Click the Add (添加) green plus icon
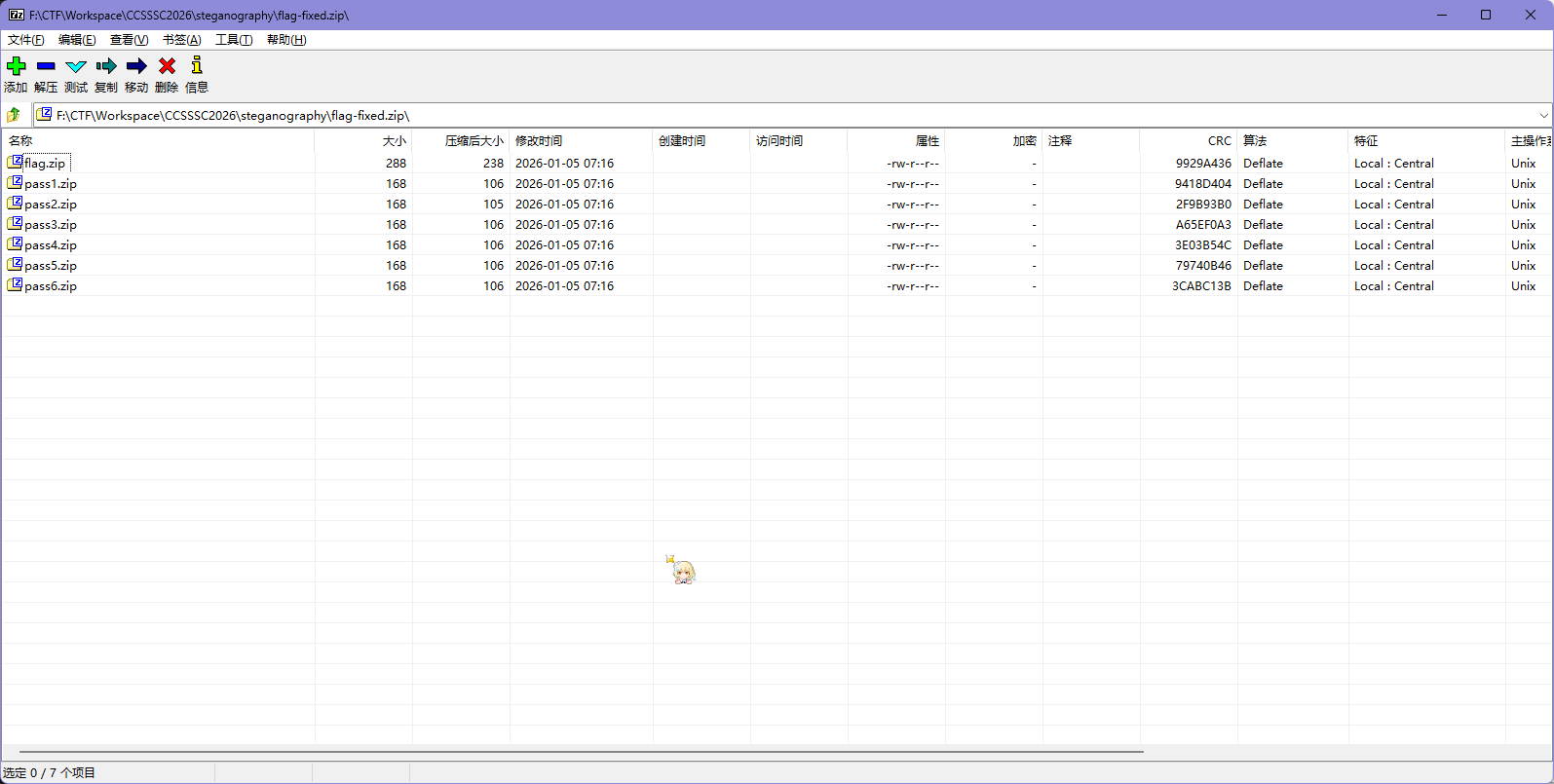The image size is (1554, 784). pos(17,66)
